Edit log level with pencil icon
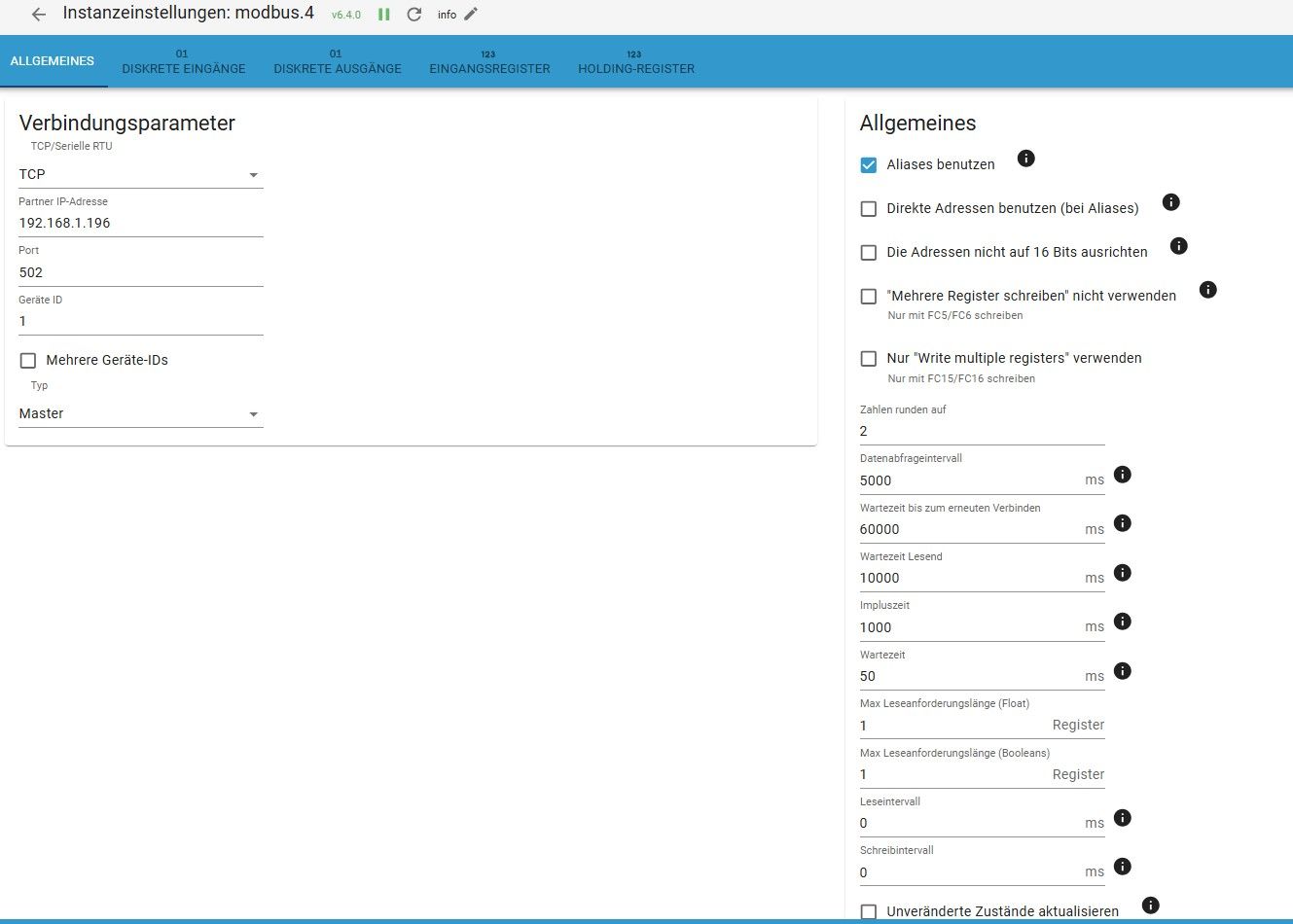This screenshot has width=1293, height=924. [471, 14]
